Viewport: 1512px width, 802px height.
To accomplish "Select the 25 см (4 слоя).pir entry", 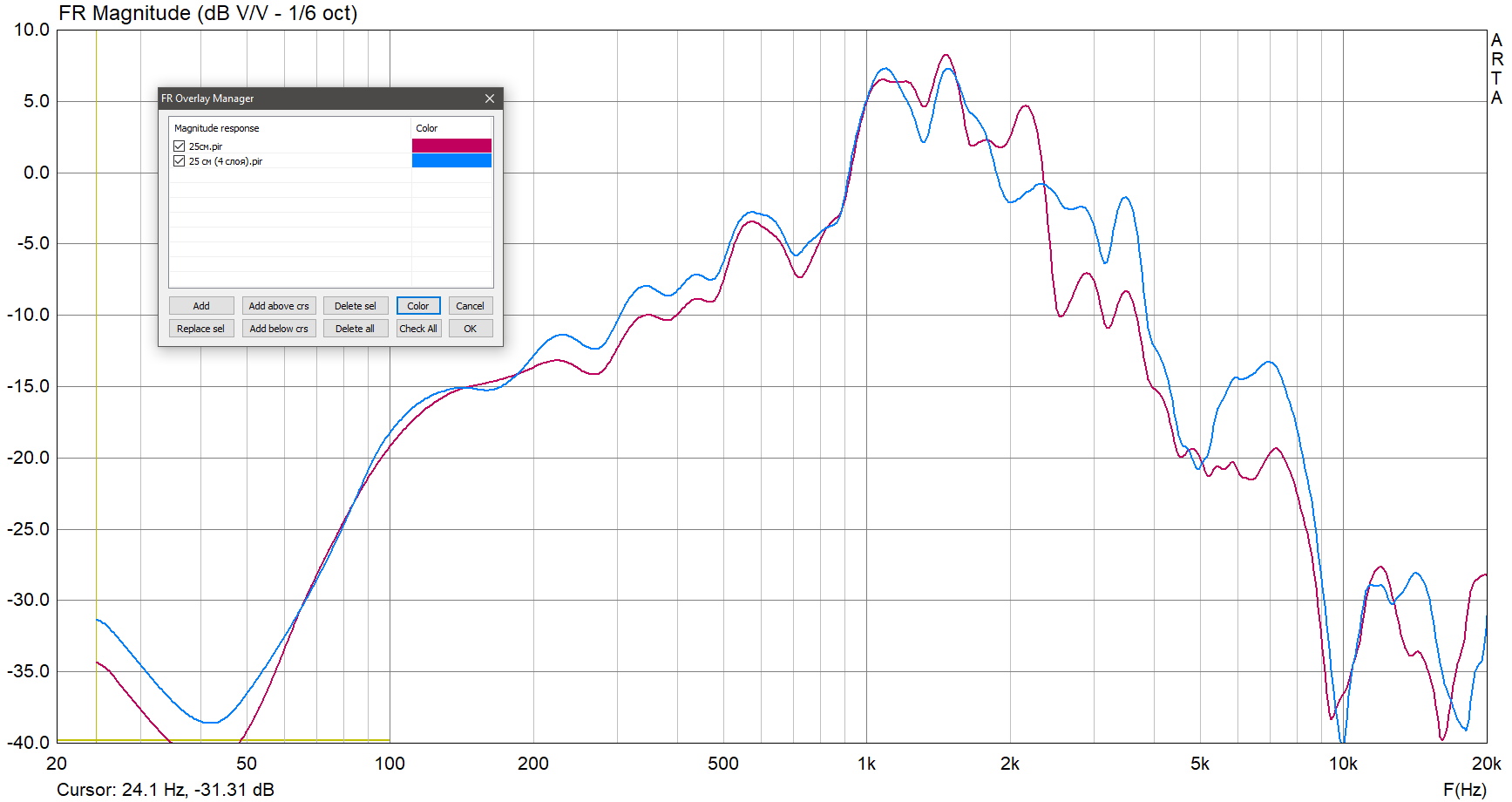I will pos(226,161).
